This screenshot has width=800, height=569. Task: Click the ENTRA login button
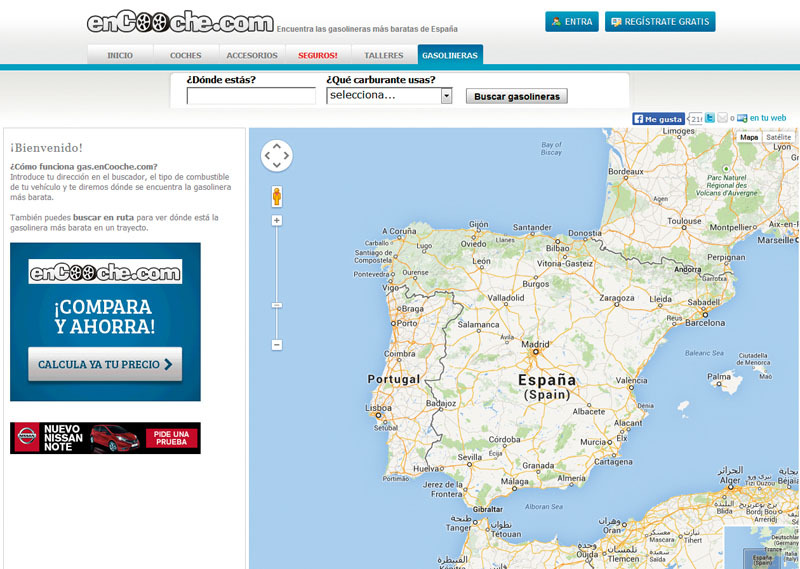(572, 22)
